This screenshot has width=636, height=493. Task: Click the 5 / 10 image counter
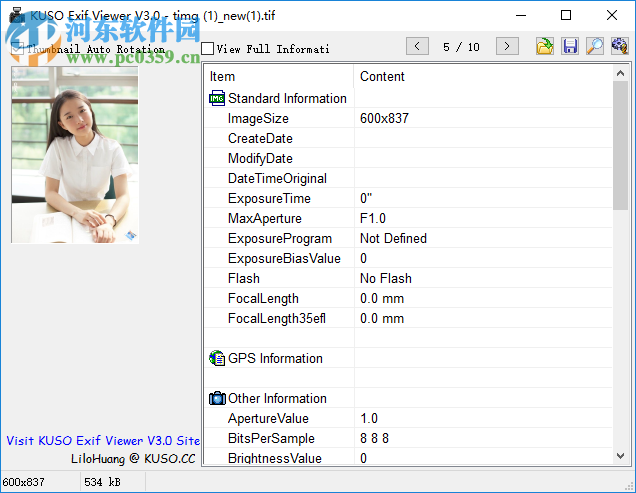tap(461, 47)
